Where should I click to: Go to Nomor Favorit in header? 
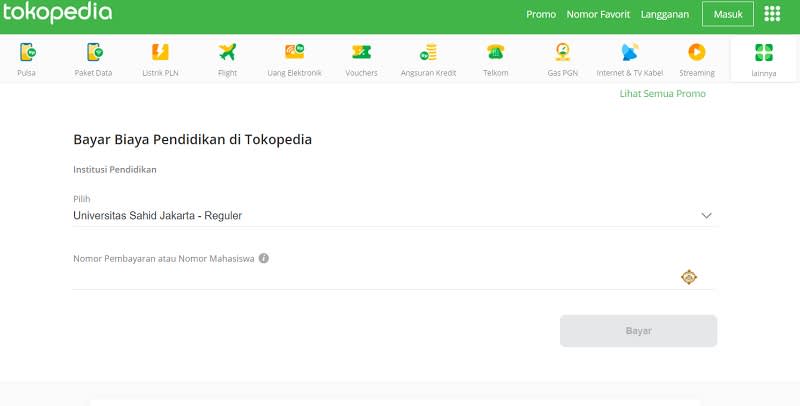(598, 14)
